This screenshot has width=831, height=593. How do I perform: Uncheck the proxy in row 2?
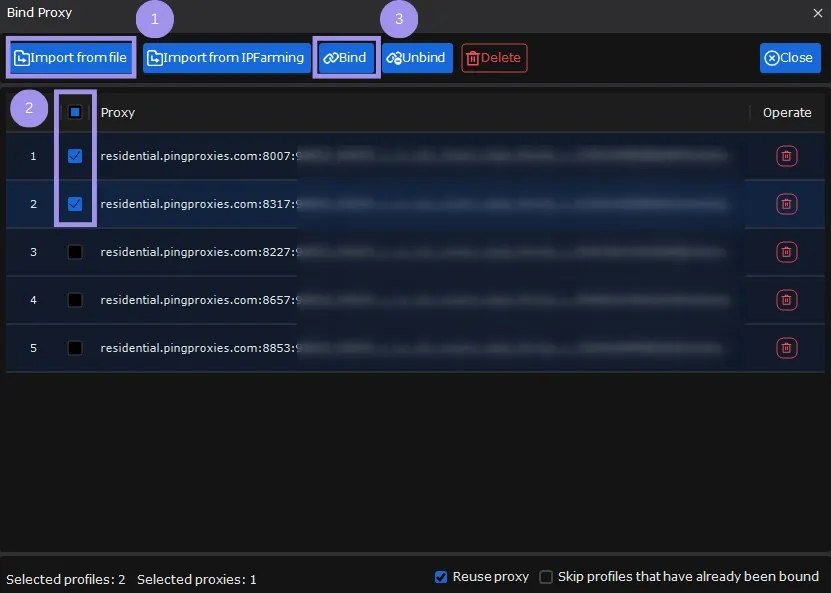[75, 204]
